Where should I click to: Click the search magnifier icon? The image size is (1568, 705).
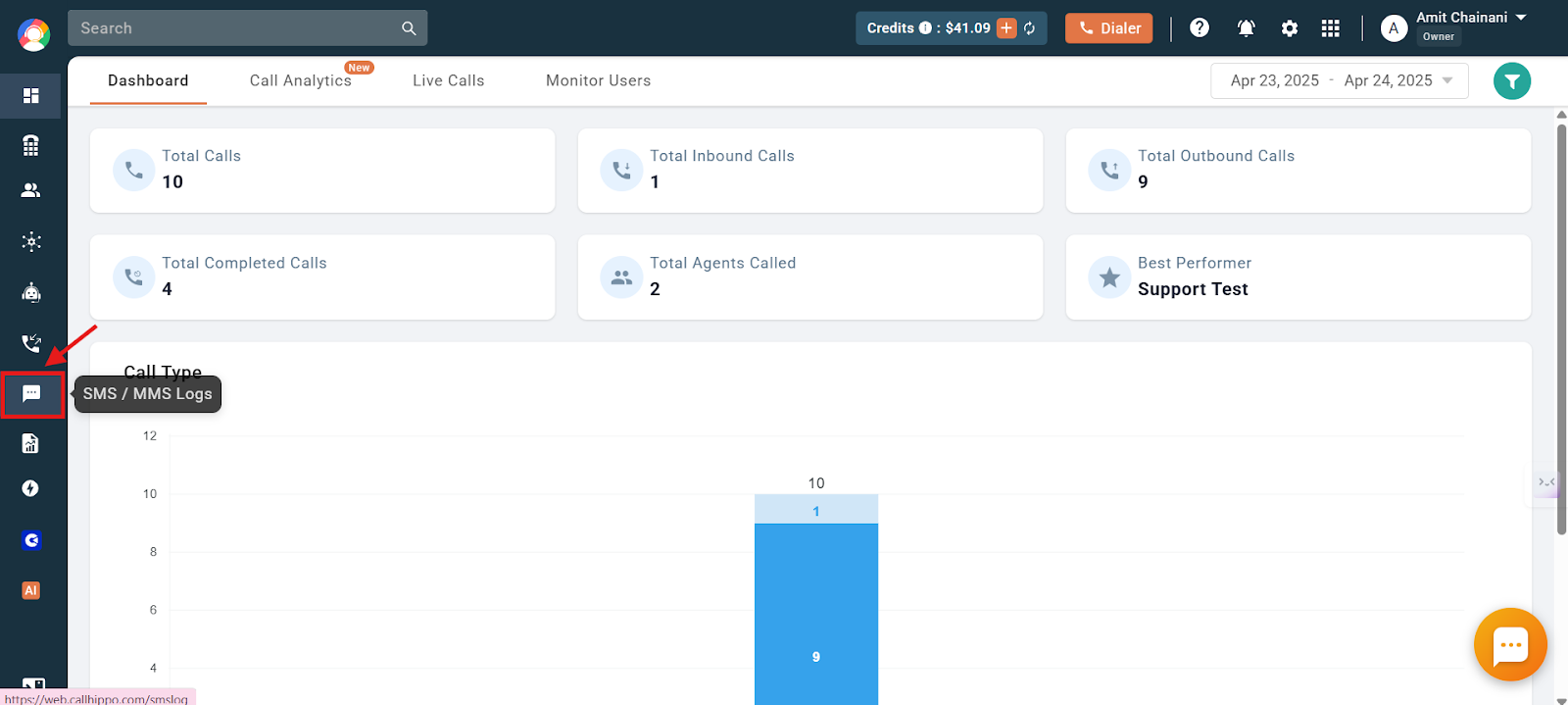409,28
